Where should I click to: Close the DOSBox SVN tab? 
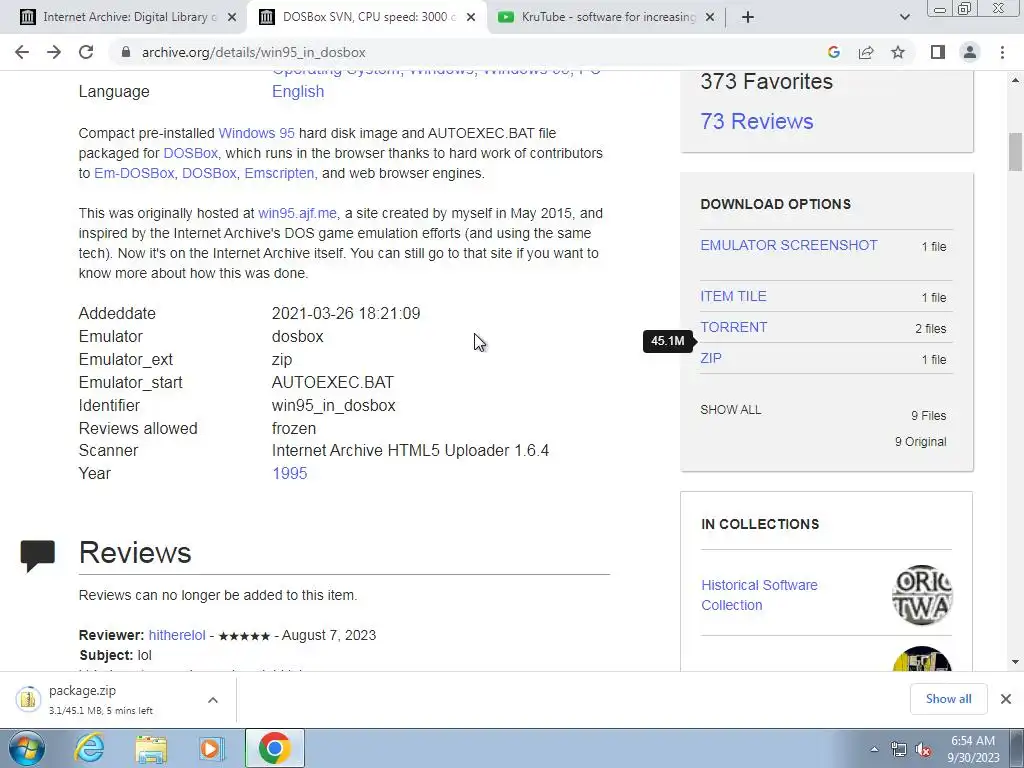[471, 17]
